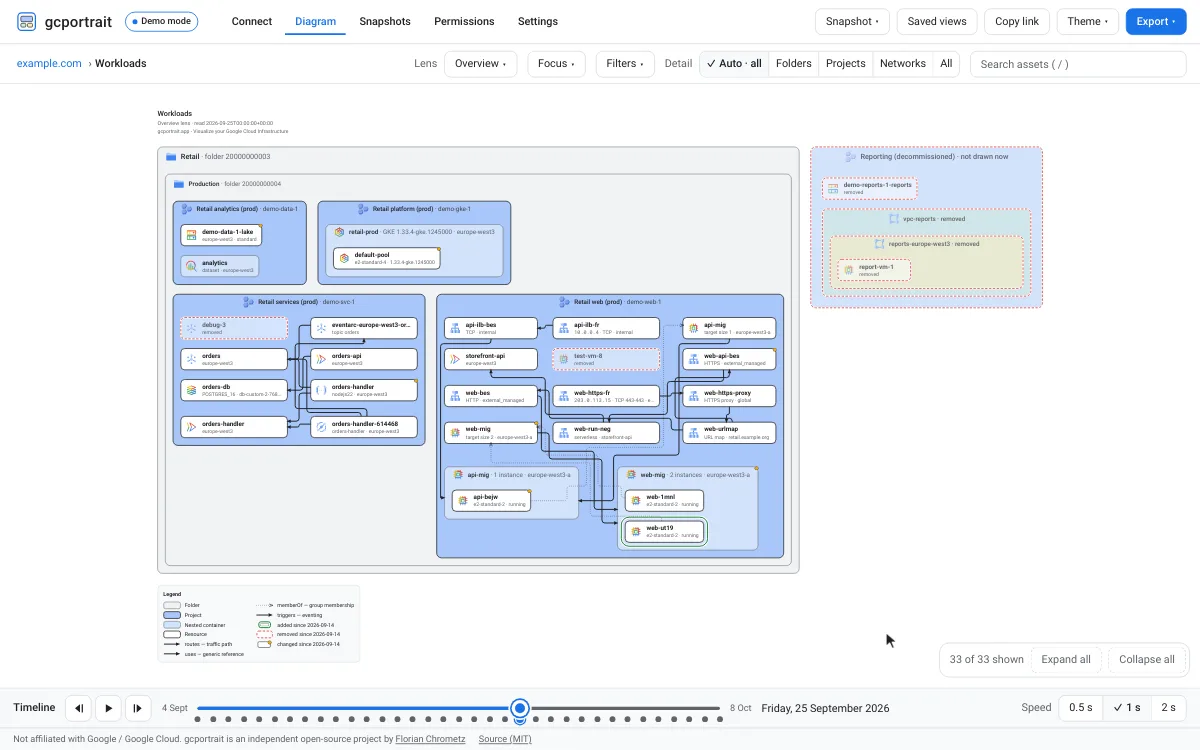Step timeline forward one snapshot
This screenshot has width=1200, height=750.
tap(138, 708)
